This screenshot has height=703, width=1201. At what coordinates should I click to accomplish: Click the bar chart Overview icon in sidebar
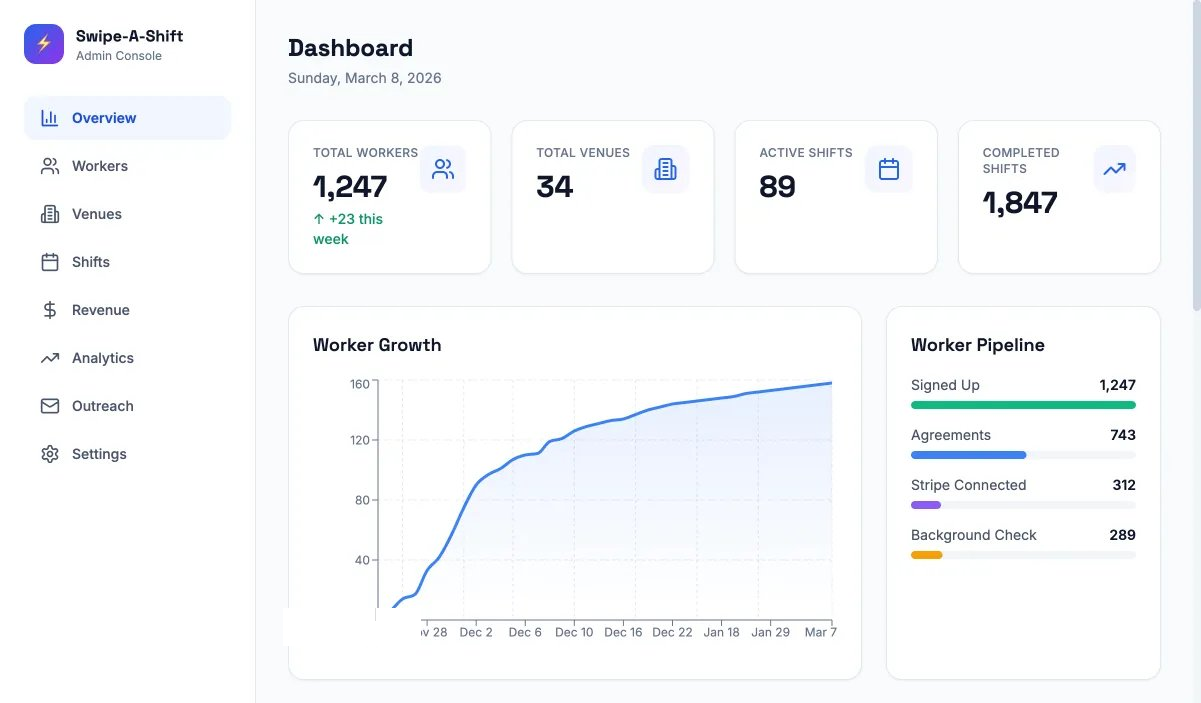50,118
